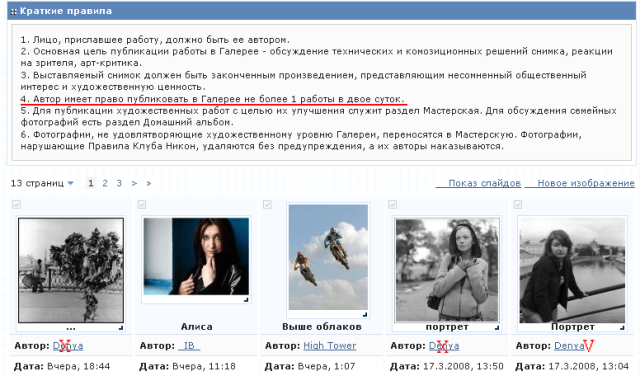Open author Denya link dated 17.3.2008, 13:04
Screen dimensions: 640x376
click(570, 346)
